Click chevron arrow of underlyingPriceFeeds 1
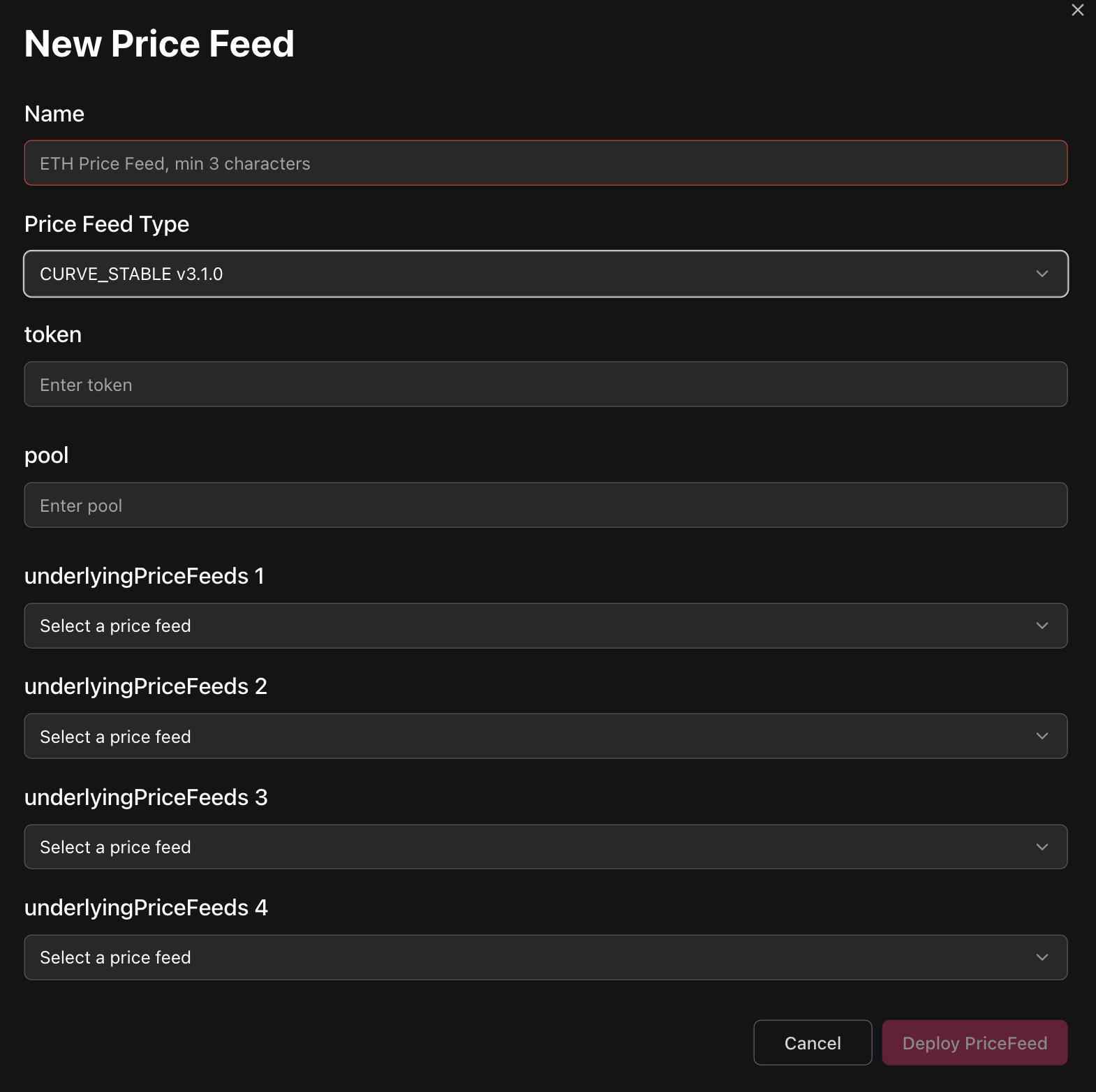The height and width of the screenshot is (1092, 1096). [x=1042, y=626]
